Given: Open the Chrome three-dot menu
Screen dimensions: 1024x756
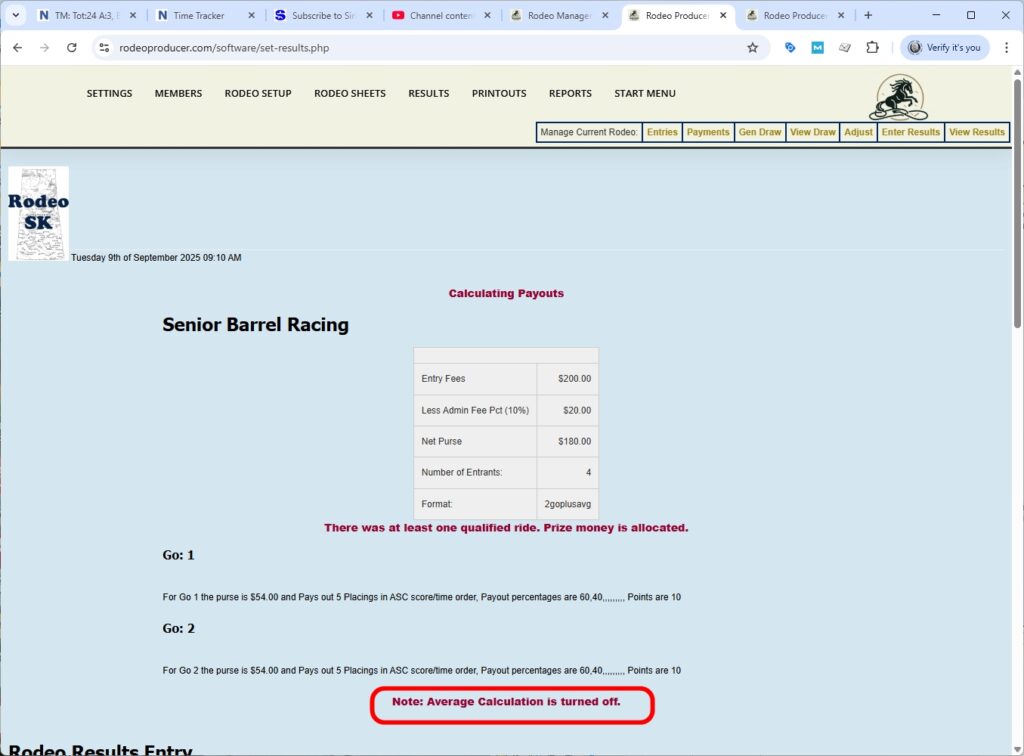Looking at the screenshot, I should tap(1006, 47).
